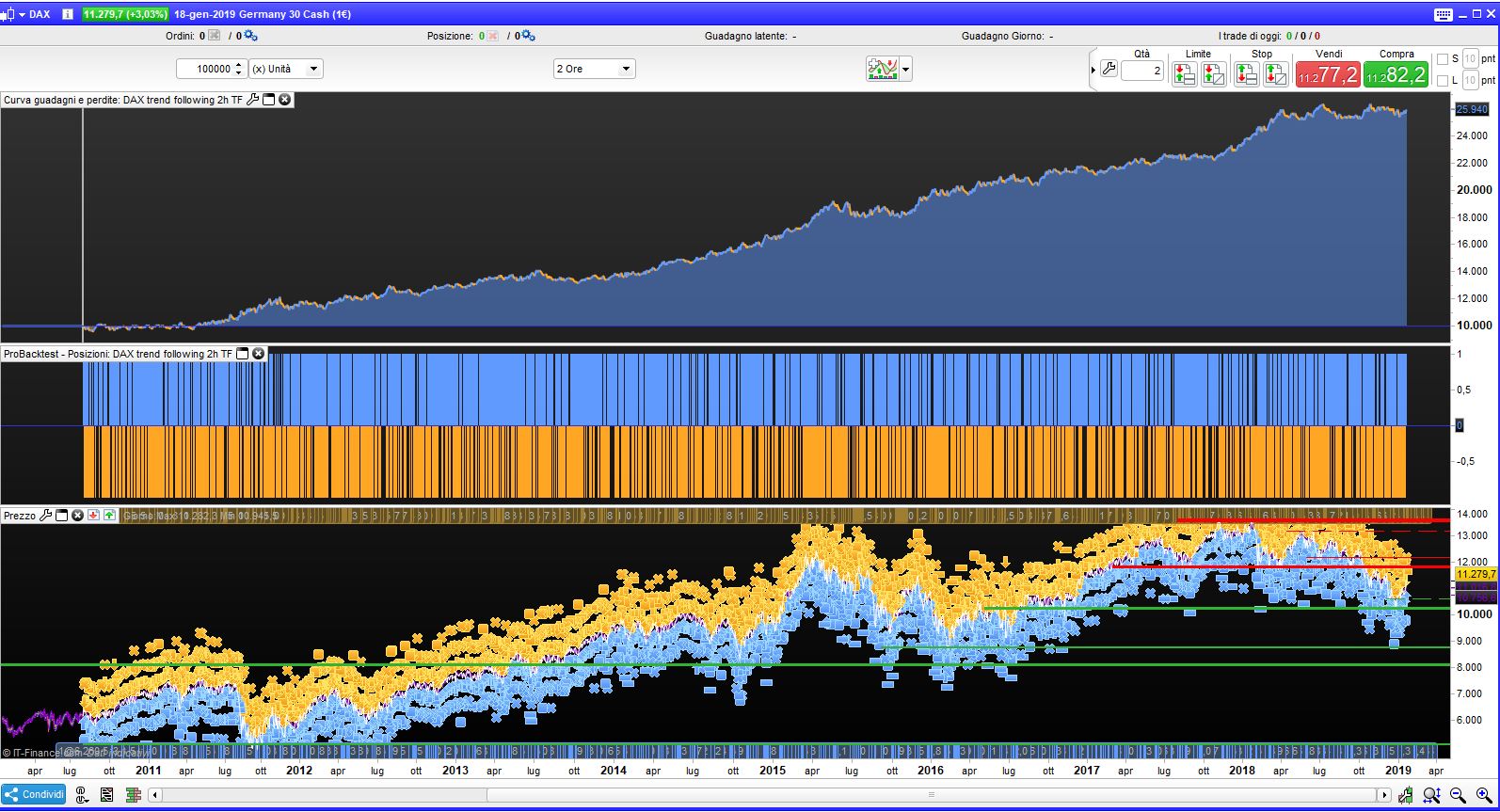This screenshot has height=812, width=1500.
Task: Click the Condividi share button
Action: (x=34, y=794)
